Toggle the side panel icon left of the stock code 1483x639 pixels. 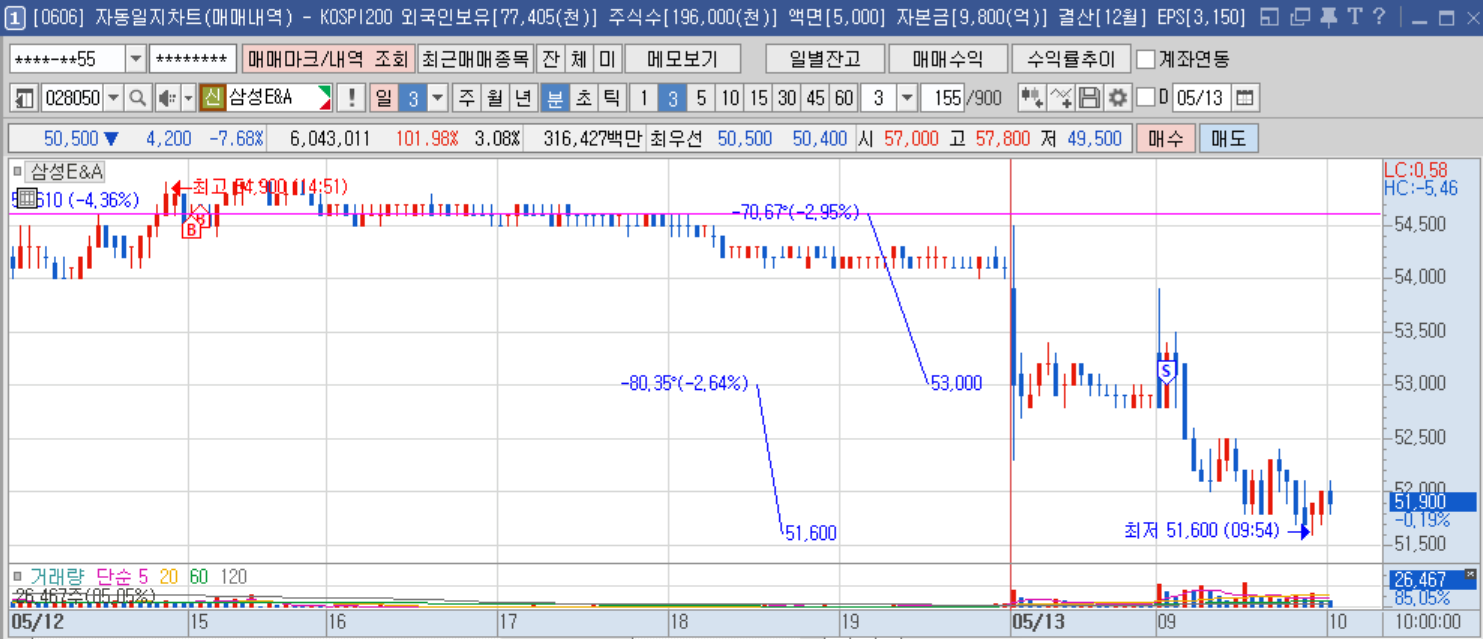(x=25, y=98)
